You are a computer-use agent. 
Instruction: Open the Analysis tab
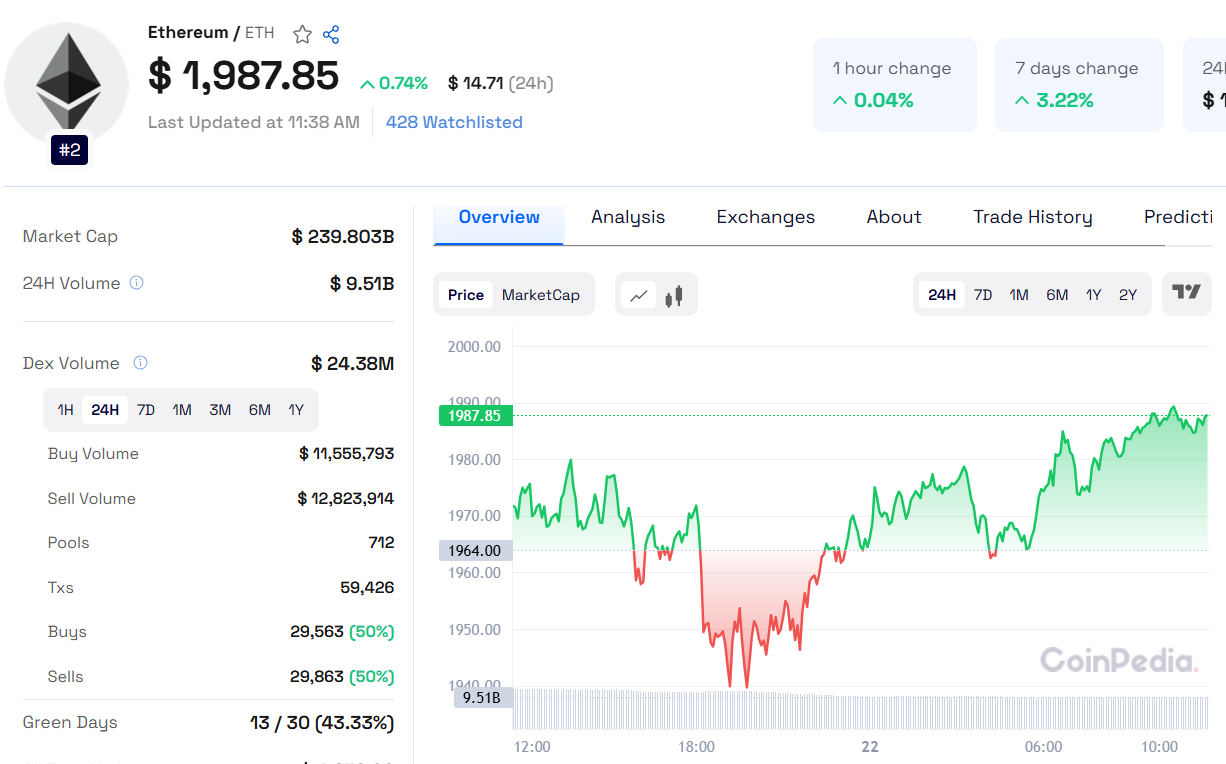pyautogui.click(x=628, y=218)
